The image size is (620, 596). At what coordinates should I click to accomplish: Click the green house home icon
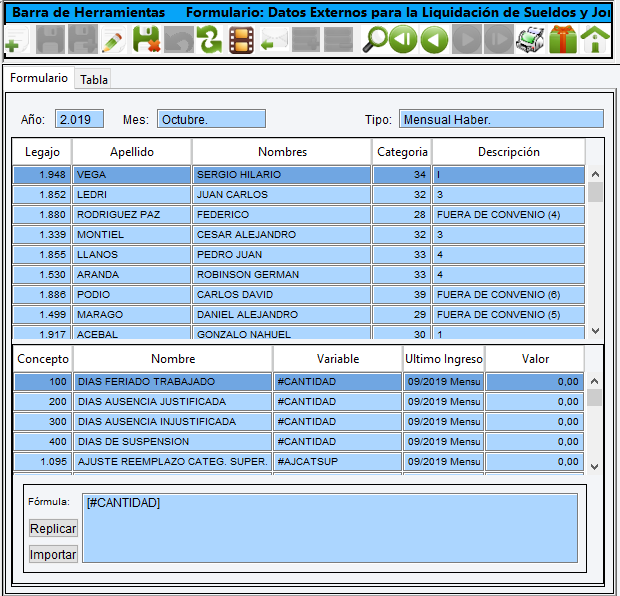[595, 41]
